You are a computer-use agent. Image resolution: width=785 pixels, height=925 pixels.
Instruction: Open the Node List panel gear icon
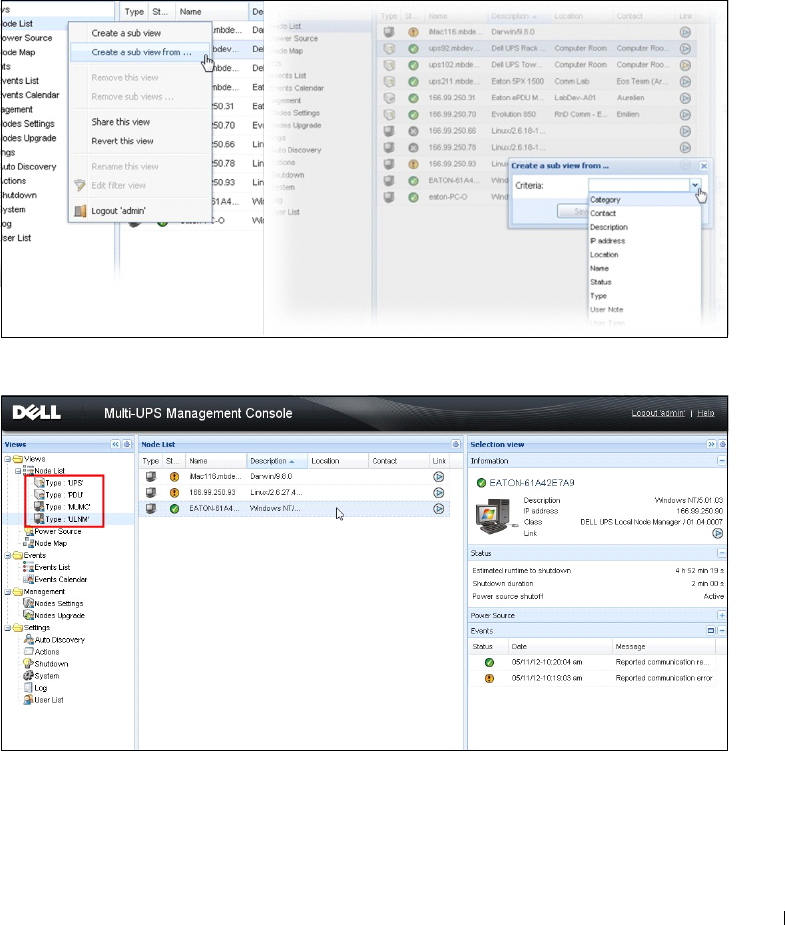(x=456, y=444)
